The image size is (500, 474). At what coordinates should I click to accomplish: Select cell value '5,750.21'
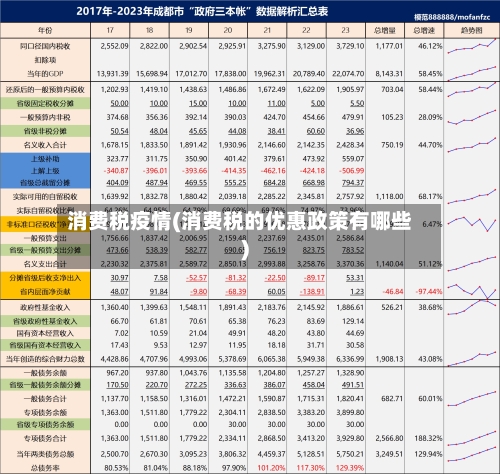click(350, 454)
